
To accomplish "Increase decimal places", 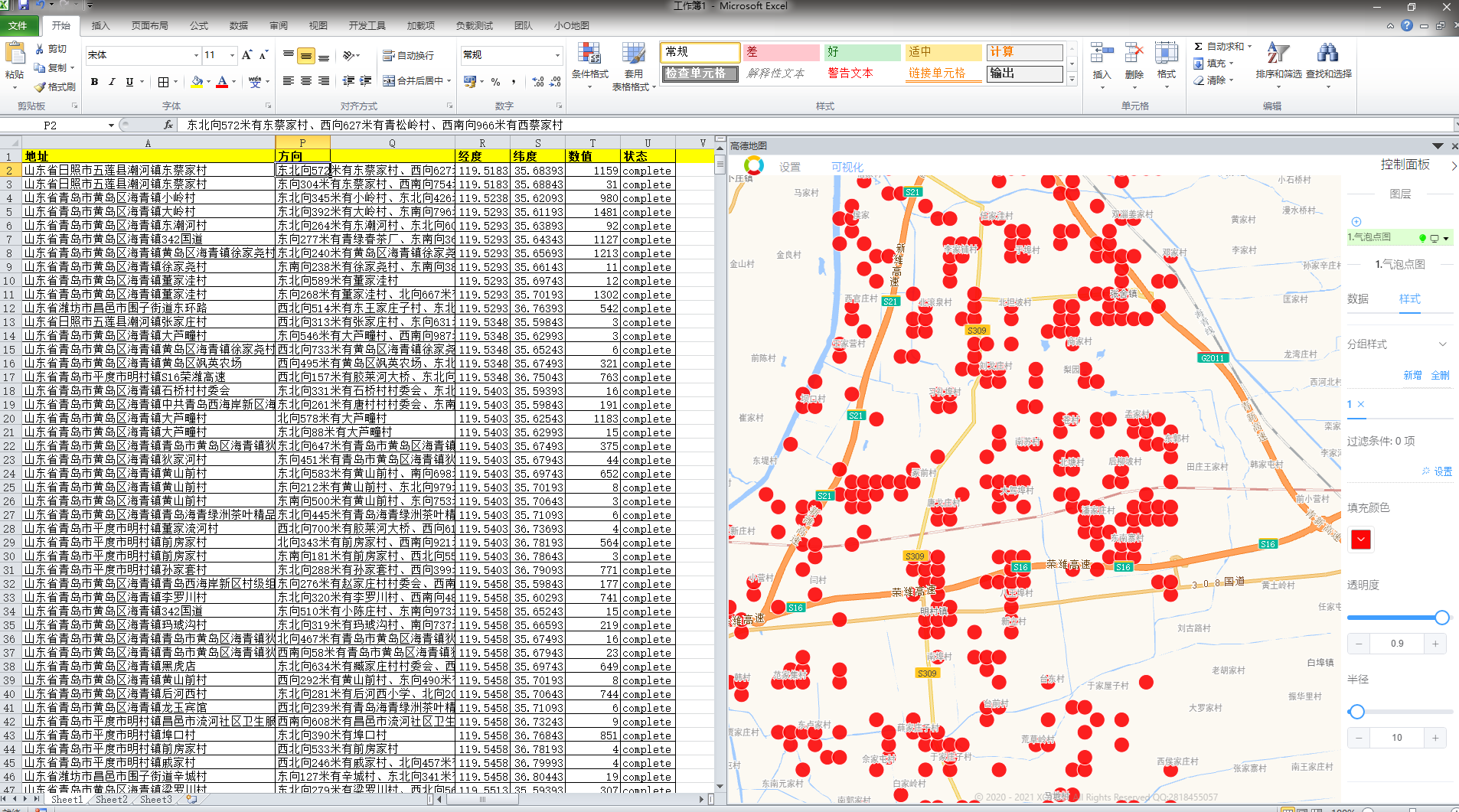I will pos(537,82).
